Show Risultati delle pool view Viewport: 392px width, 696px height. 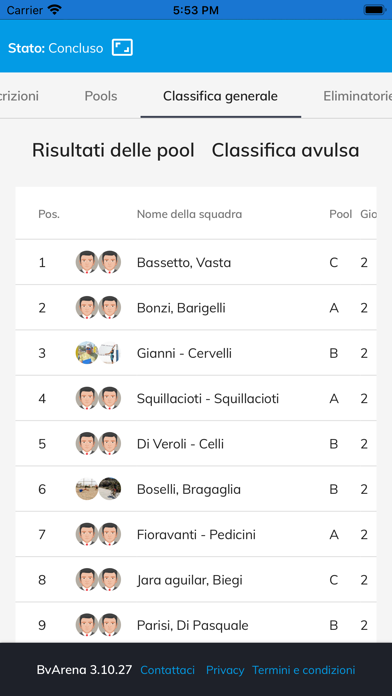113,151
